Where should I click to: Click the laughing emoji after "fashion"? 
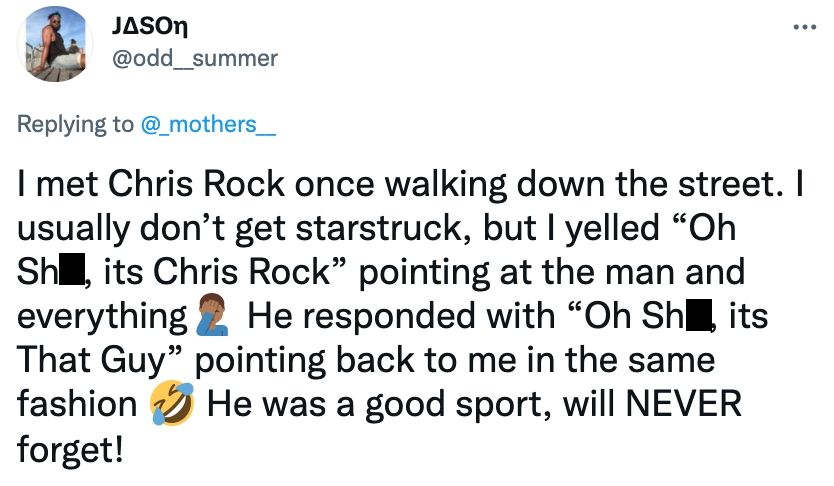pos(169,404)
